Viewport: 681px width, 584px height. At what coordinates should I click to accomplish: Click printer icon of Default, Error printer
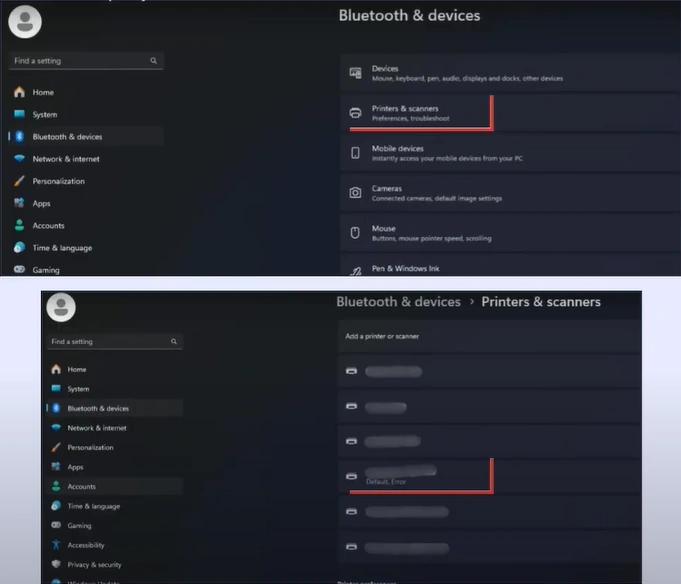click(351, 476)
